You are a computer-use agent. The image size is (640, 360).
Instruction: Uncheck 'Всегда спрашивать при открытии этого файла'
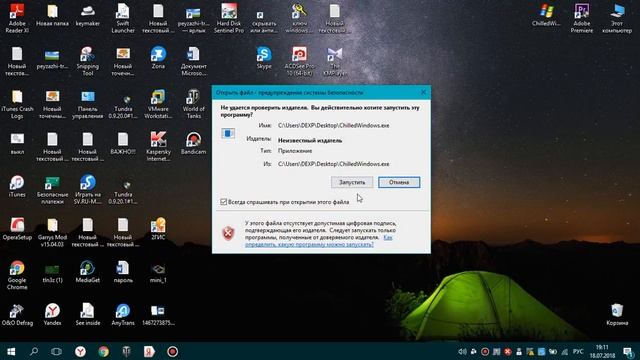coord(223,202)
